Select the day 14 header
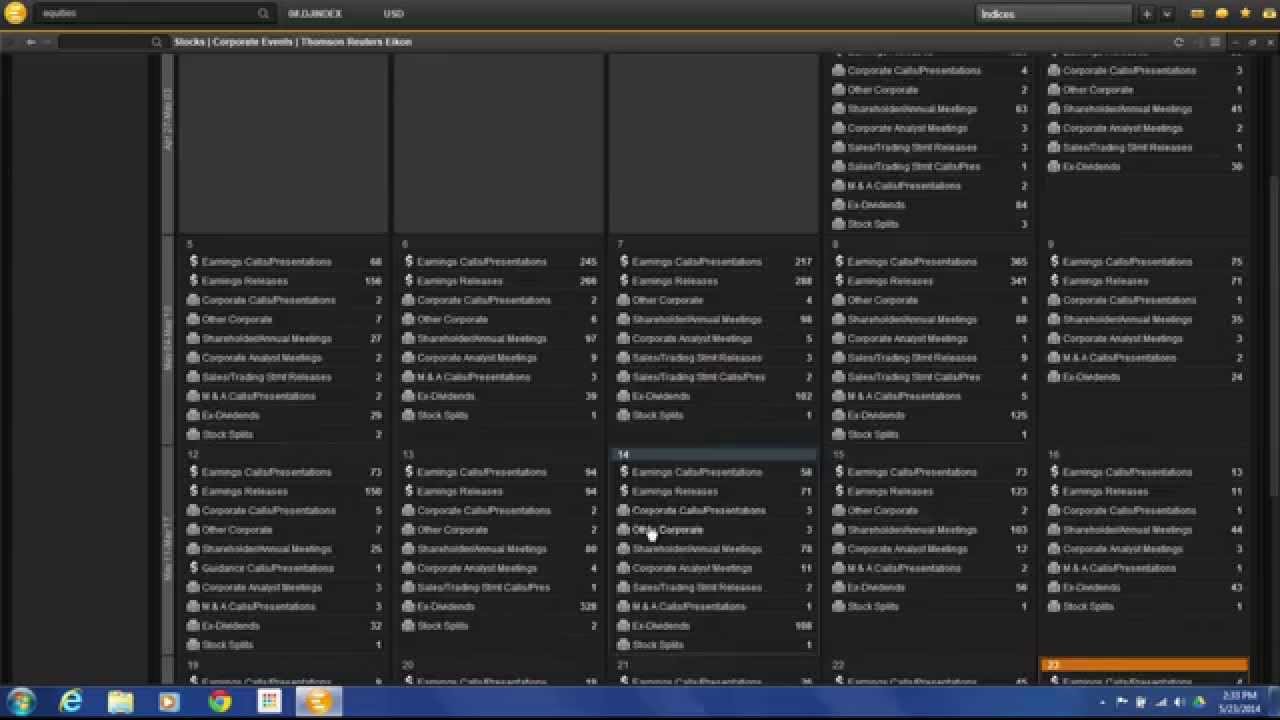This screenshot has width=1280, height=720. tap(714, 454)
